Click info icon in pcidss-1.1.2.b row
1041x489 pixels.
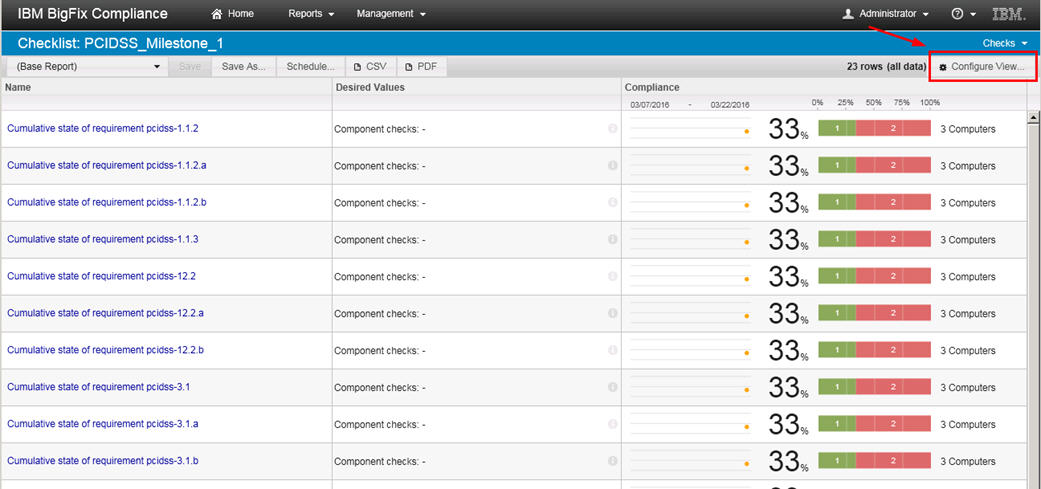click(613, 202)
